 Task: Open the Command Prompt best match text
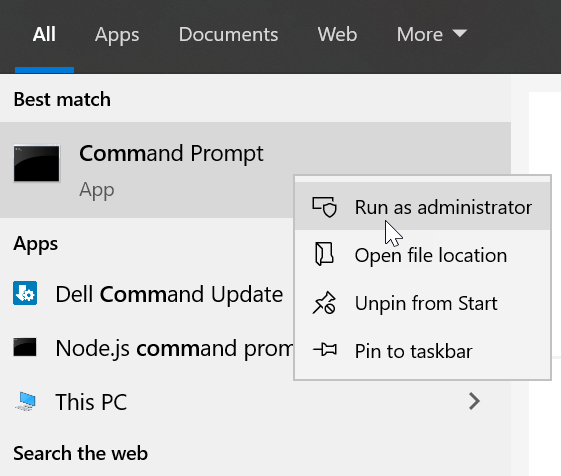[x=171, y=154]
